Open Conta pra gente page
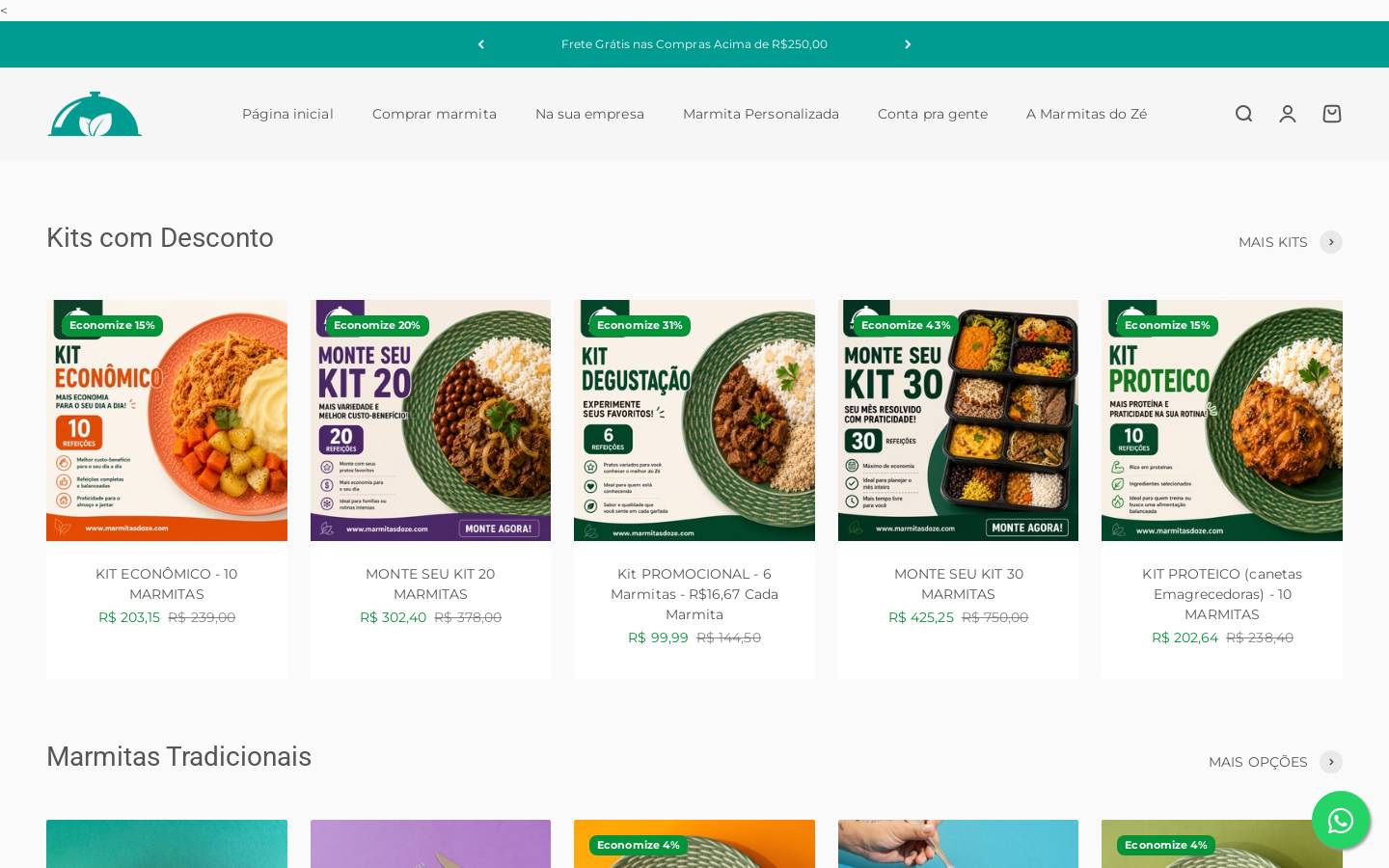This screenshot has height=868, width=1389. (933, 114)
